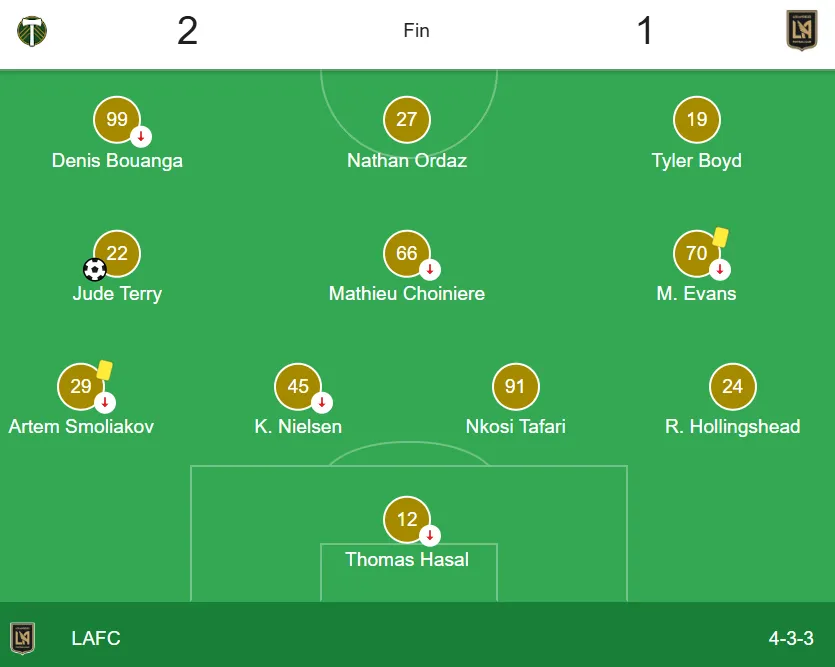Click Nkosi Tafari's number 91 circle

point(515,387)
